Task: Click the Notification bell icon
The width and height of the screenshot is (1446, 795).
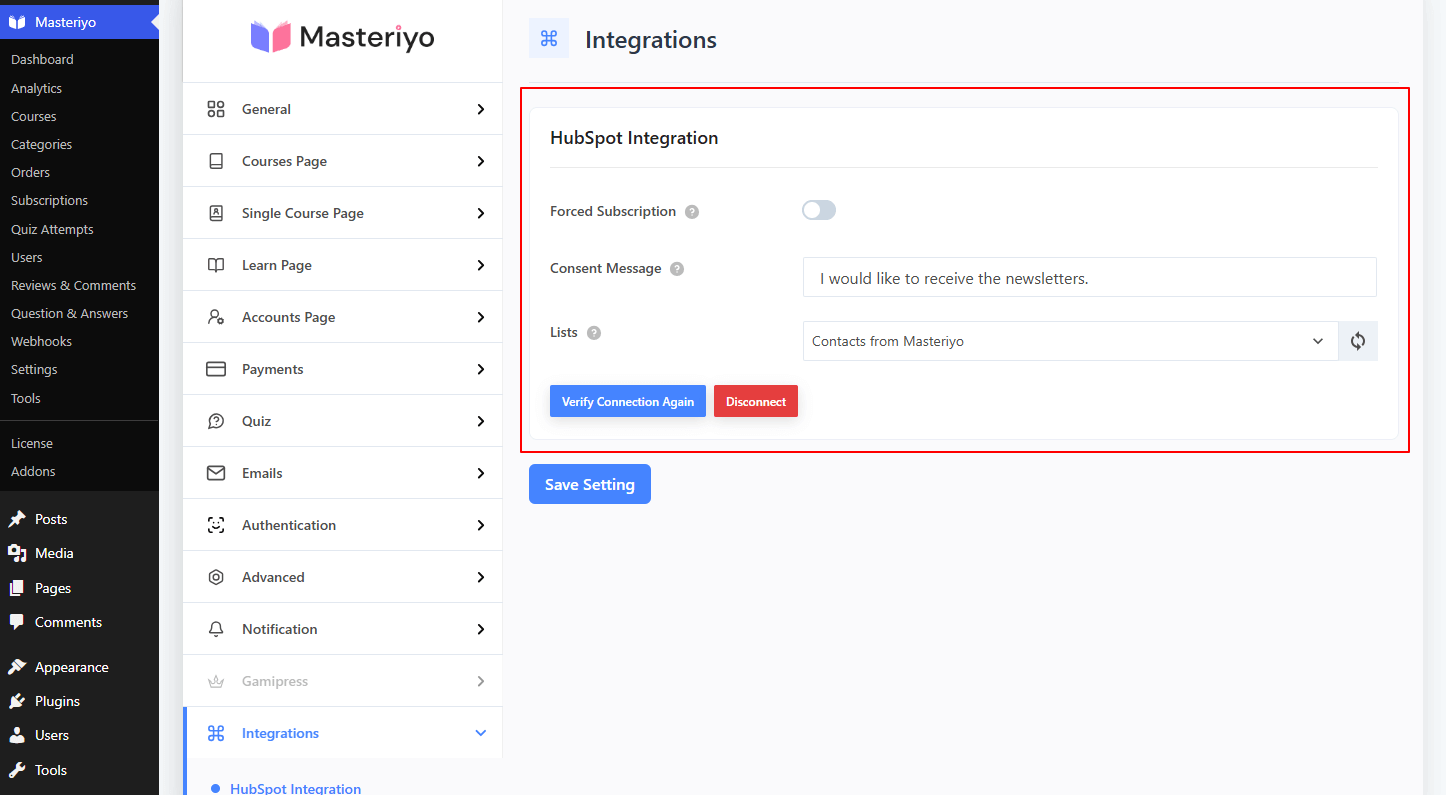Action: (x=216, y=629)
